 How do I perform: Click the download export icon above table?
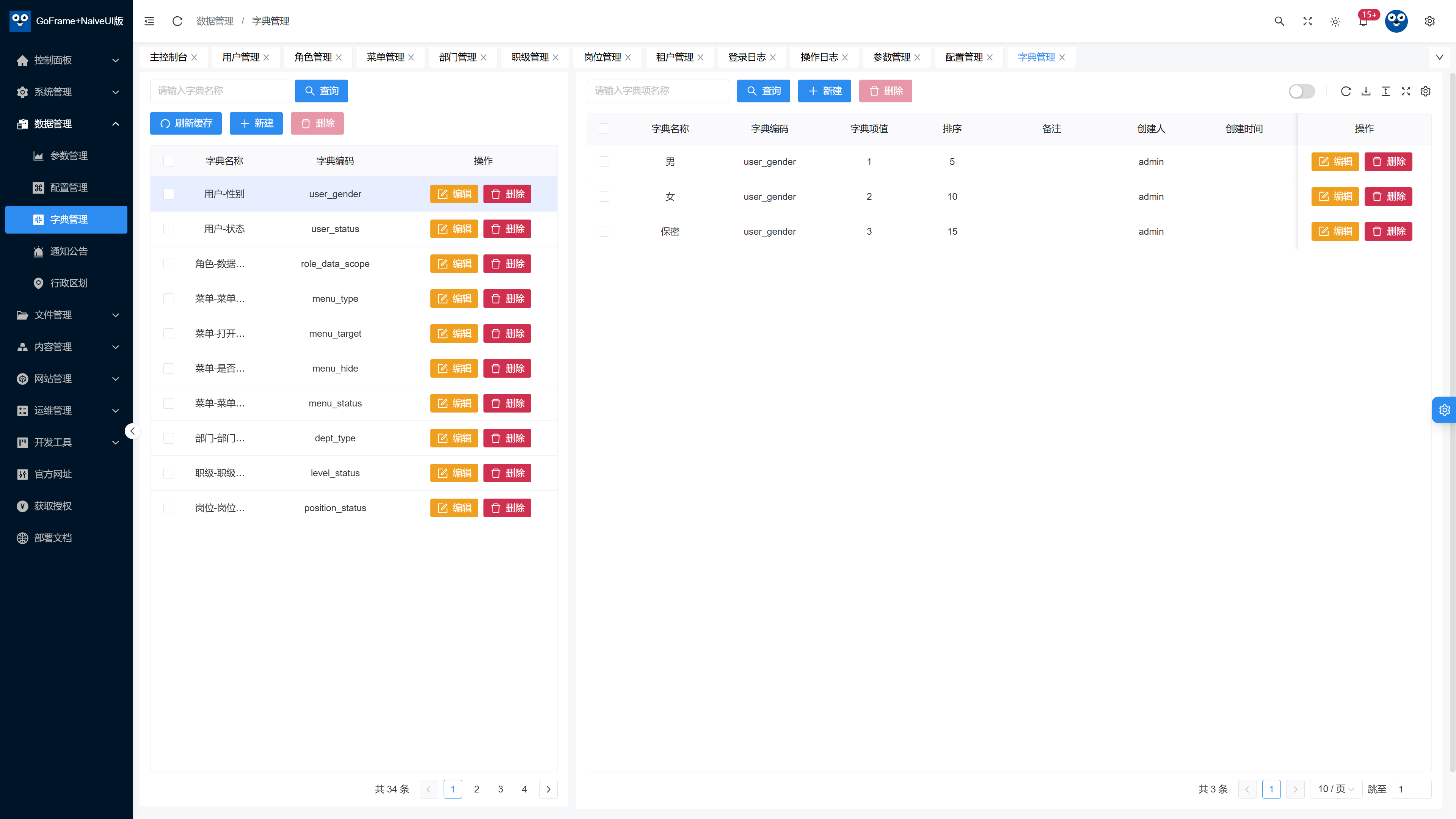[x=1365, y=91]
